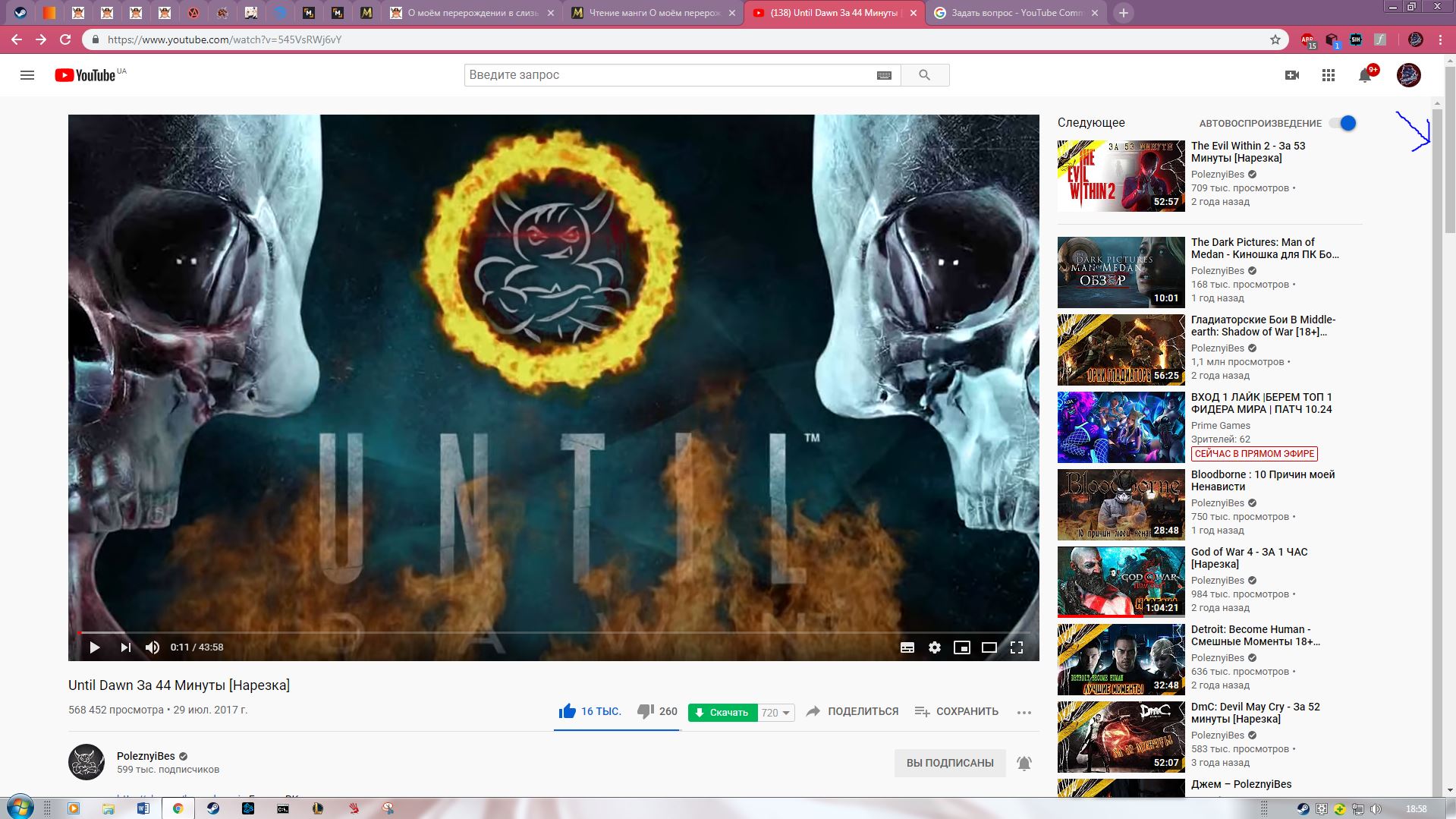Image resolution: width=1456 pixels, height=819 pixels.
Task: Open the DmC: Devil May Cry thumbnail
Action: click(x=1121, y=737)
